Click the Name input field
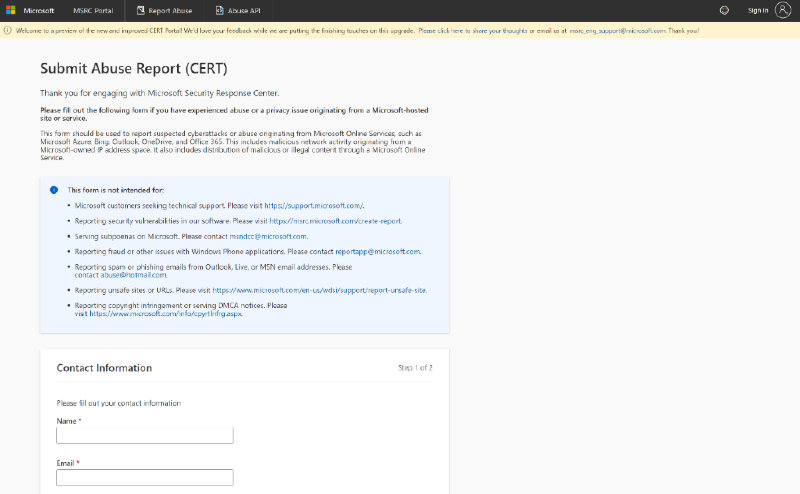Screen dimensions: 800x494 click(145, 435)
